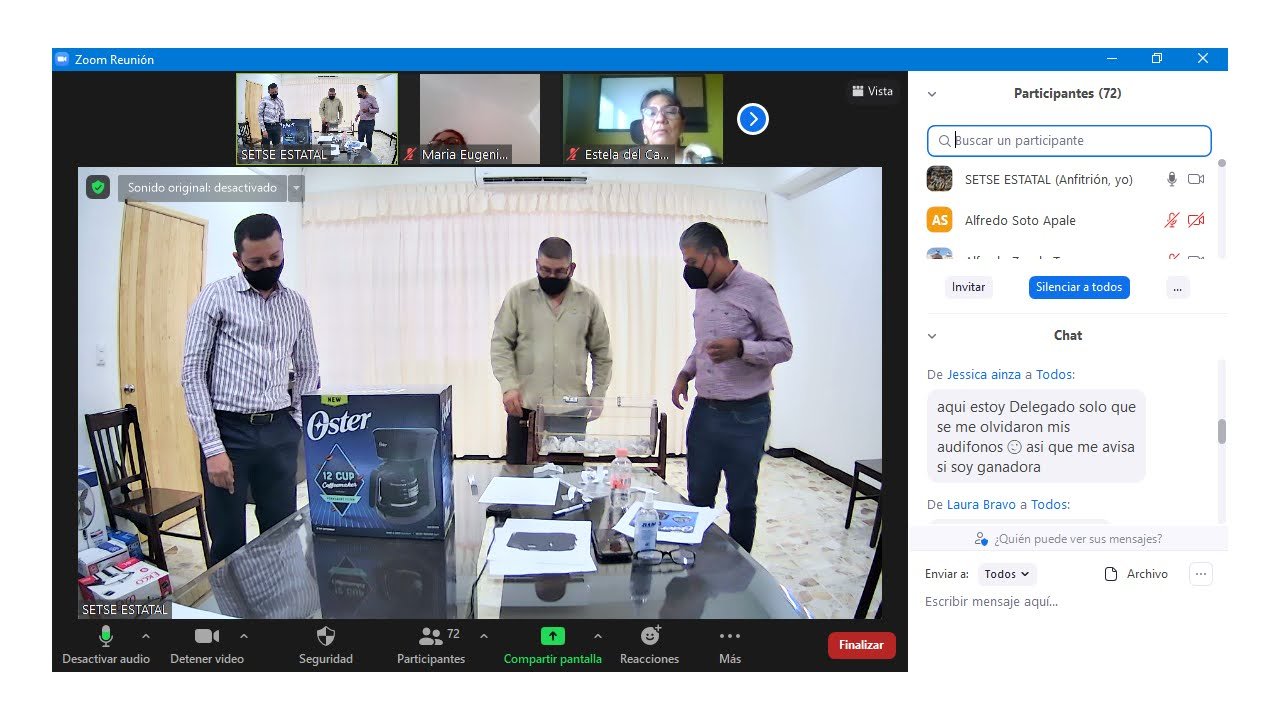Click Alfredo Soto Apale disabled camera icon
The width and height of the screenshot is (1280, 720).
coord(1196,220)
